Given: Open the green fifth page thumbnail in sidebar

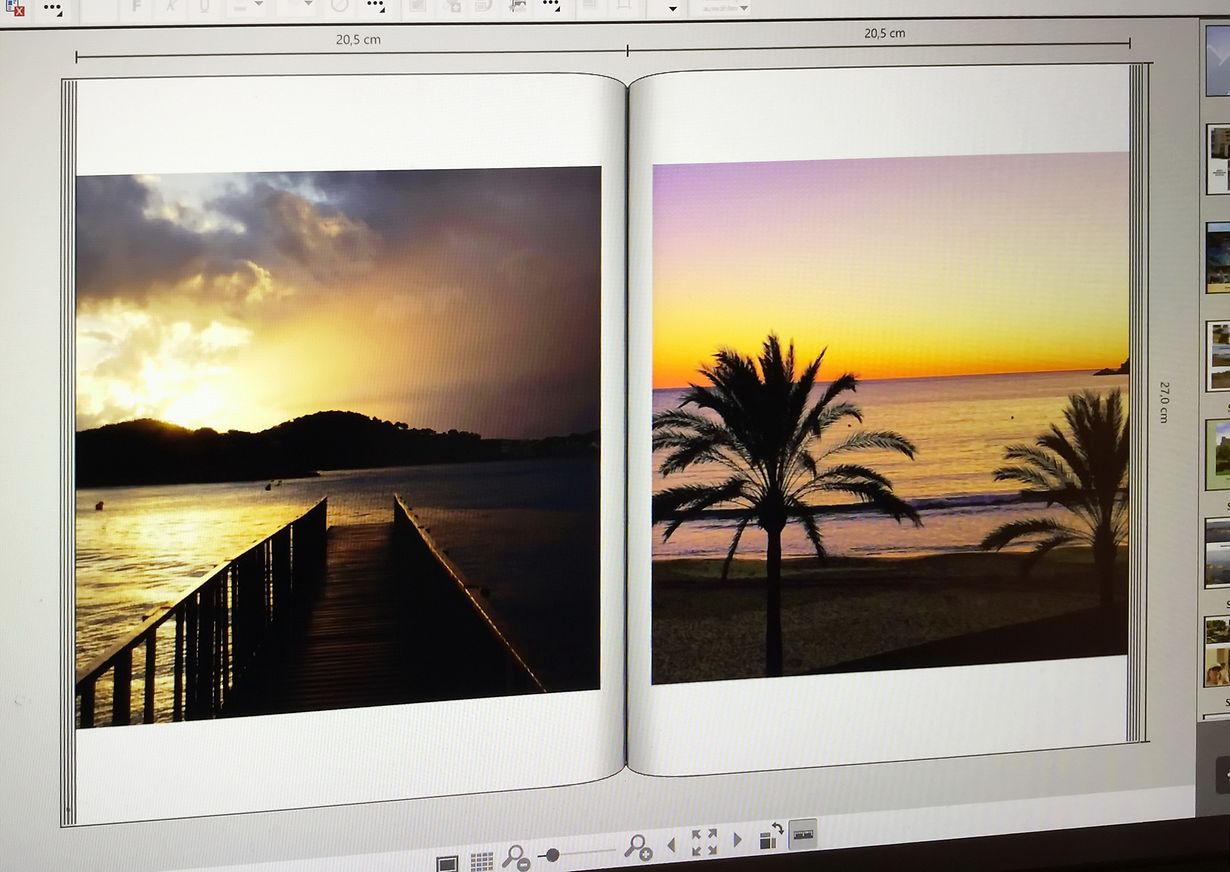Looking at the screenshot, I should 1217,454.
